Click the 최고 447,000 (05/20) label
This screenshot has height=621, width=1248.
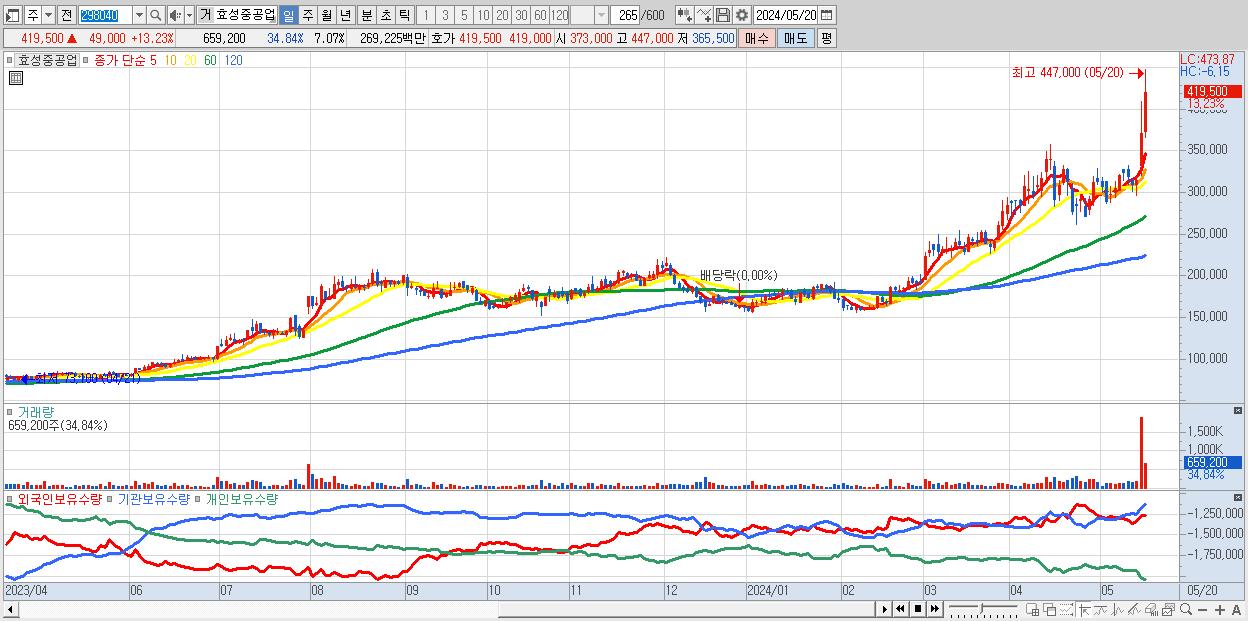pos(1068,73)
